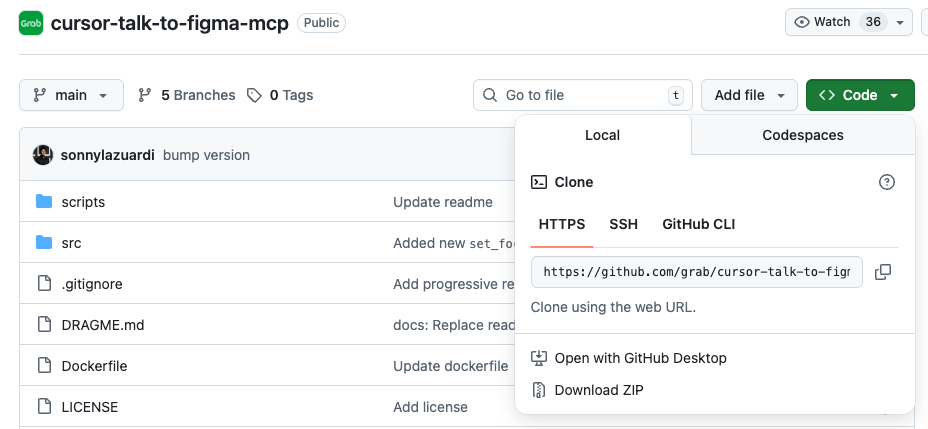Click the tag icon beside 0 Tags
The height and width of the screenshot is (429, 928).
254,95
